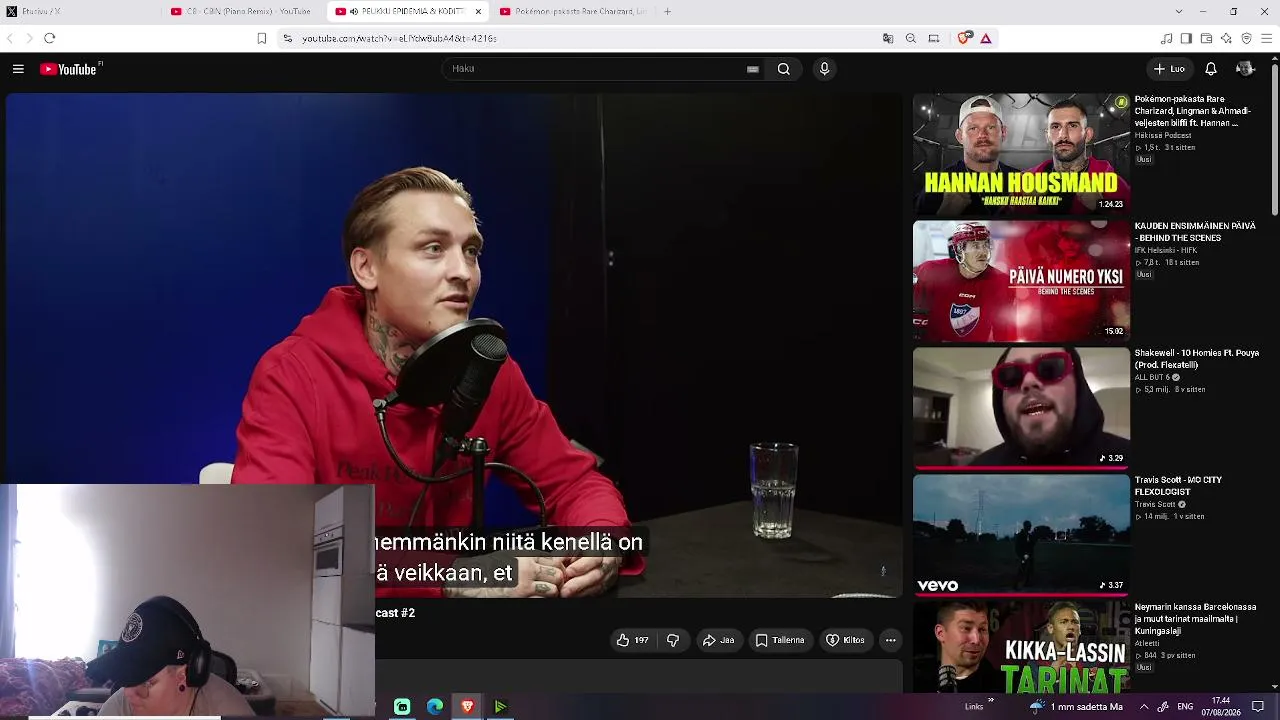The image size is (1280, 720).
Task: Open Päivä Numero Yksi video thumbnail
Action: coord(1021,281)
